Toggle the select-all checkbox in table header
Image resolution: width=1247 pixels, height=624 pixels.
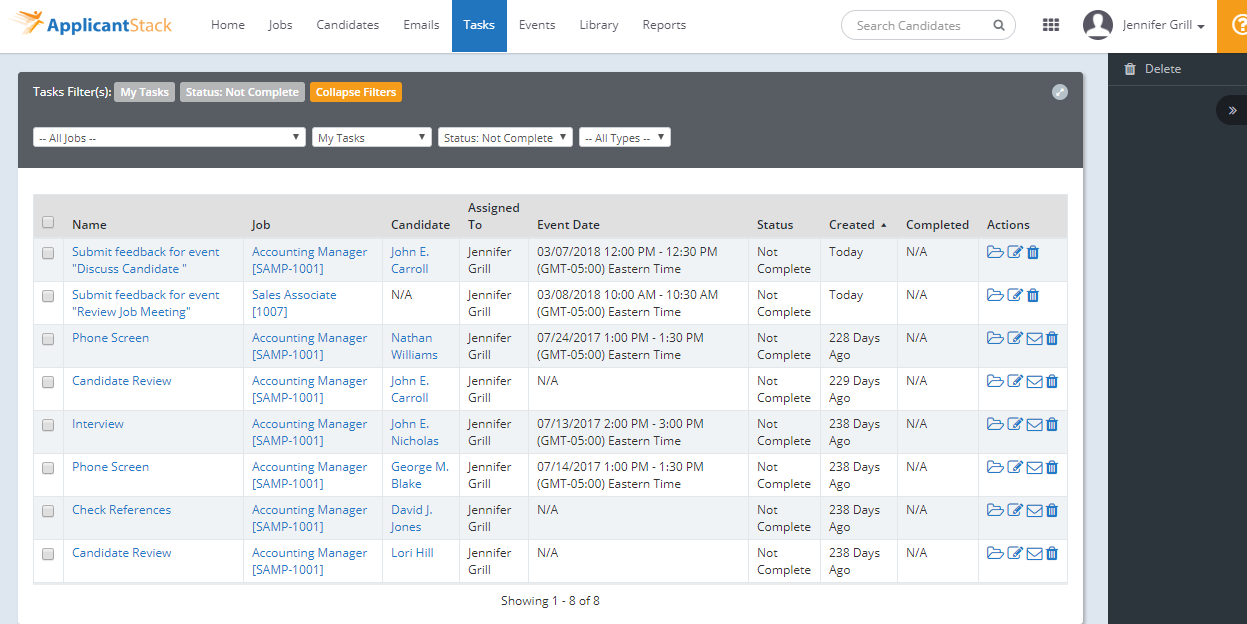coord(48,223)
